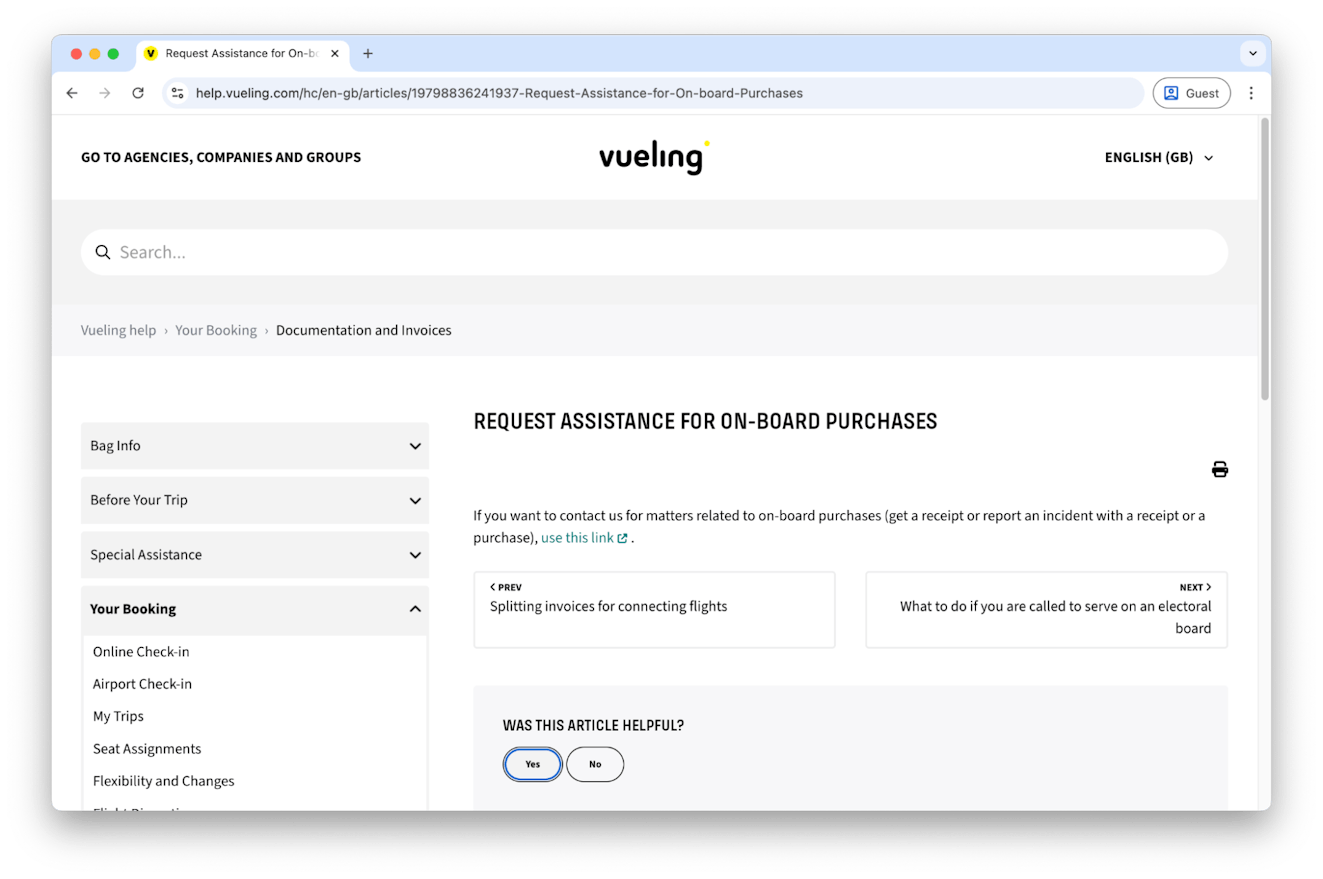This screenshot has width=1323, height=879.
Task: Open a new browser tab
Action: [x=368, y=54]
